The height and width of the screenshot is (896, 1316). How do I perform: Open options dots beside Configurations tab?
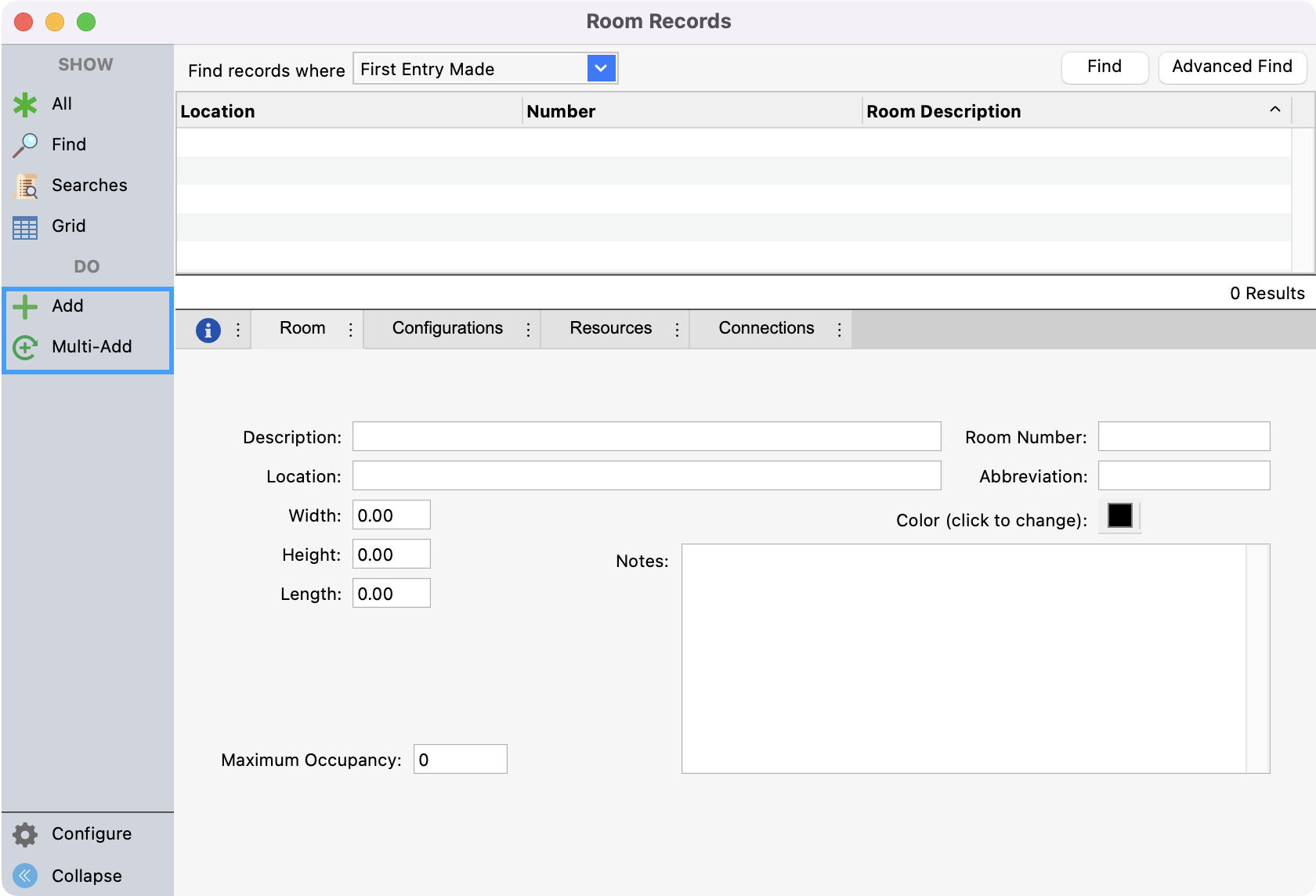528,330
